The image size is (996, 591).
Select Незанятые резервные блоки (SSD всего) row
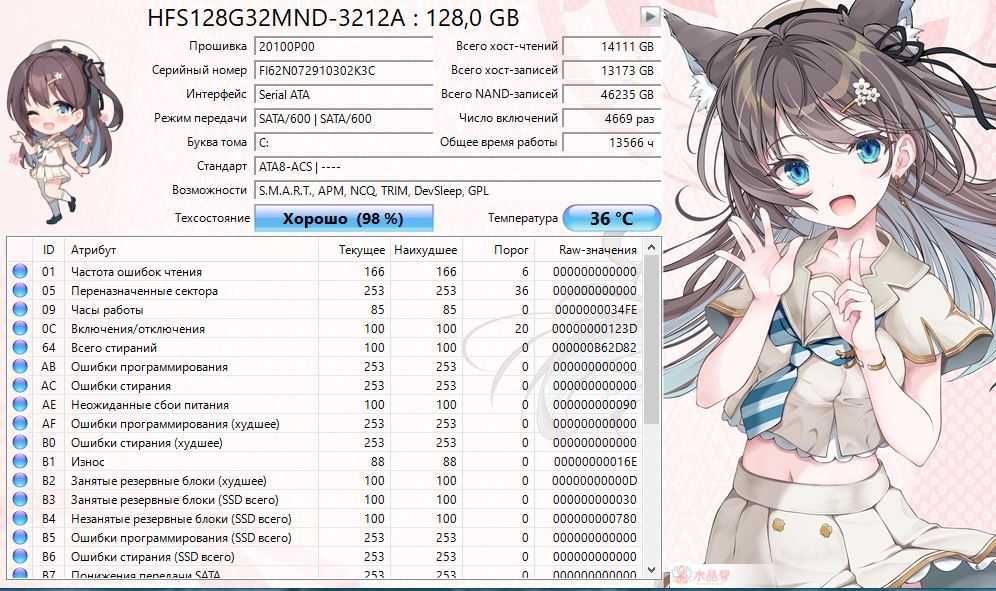click(x=325, y=519)
